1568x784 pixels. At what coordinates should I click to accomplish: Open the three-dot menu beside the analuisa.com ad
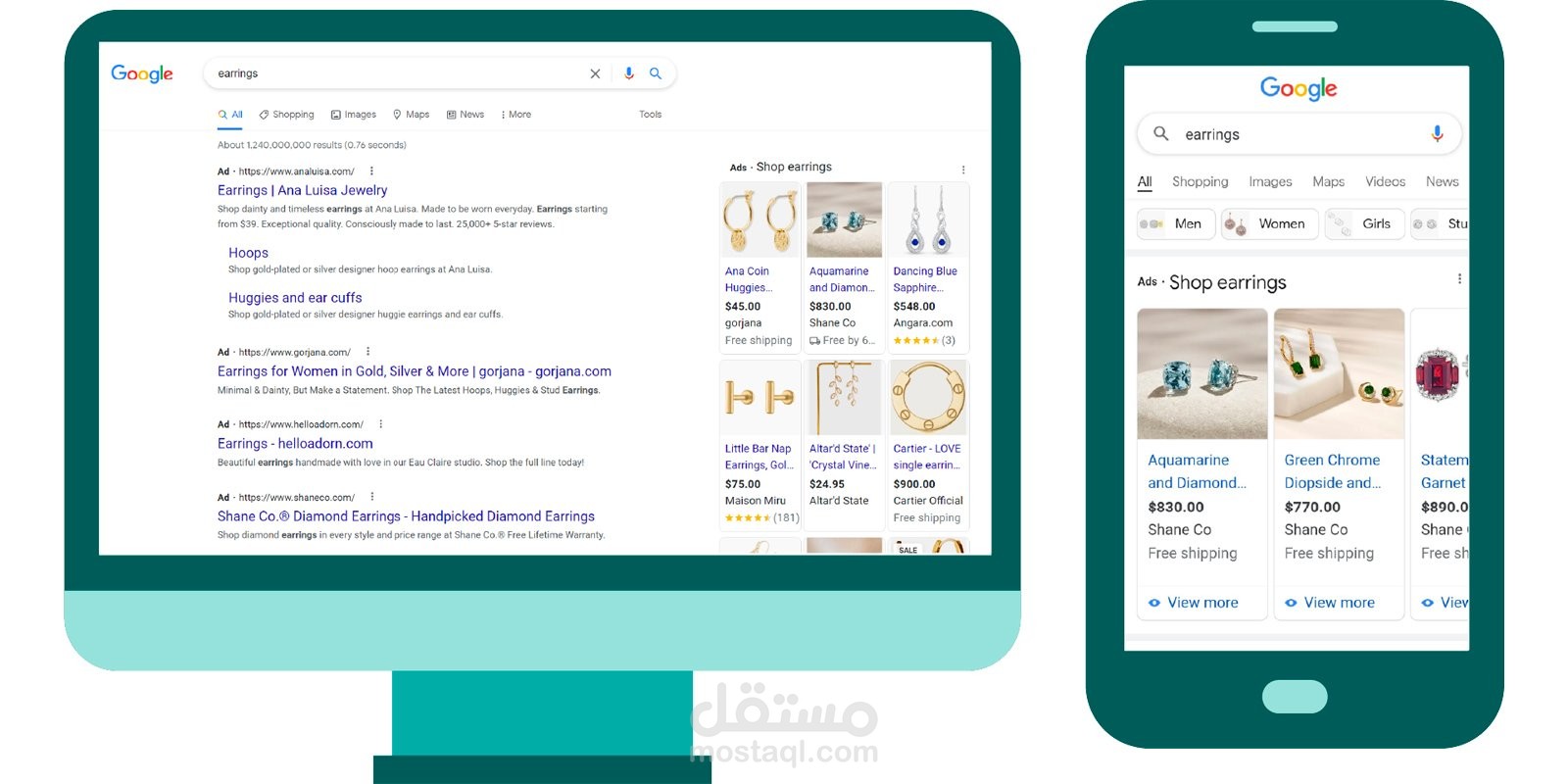(x=371, y=171)
